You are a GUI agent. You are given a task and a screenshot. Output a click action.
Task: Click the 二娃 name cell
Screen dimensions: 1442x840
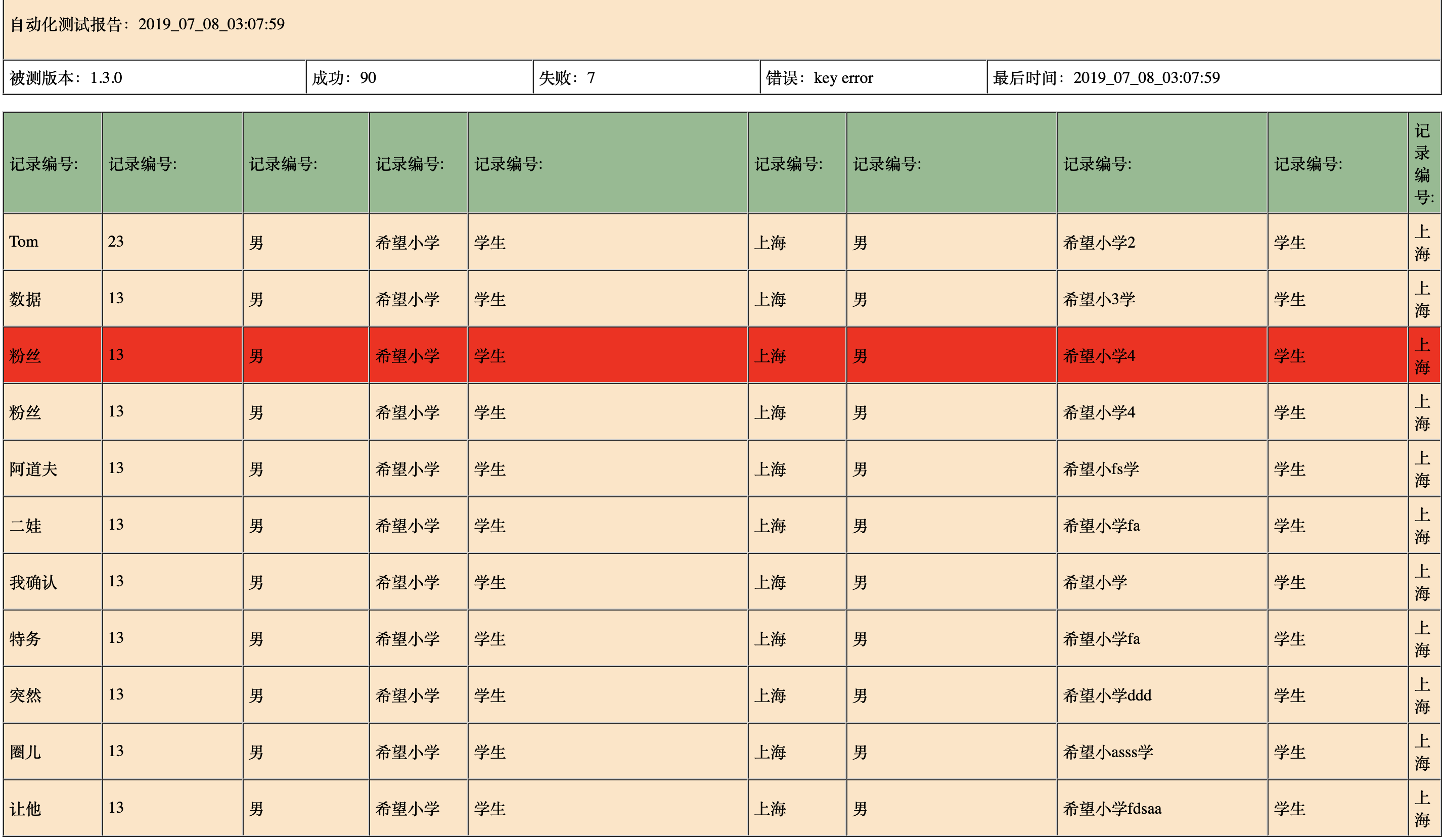[x=25, y=526]
